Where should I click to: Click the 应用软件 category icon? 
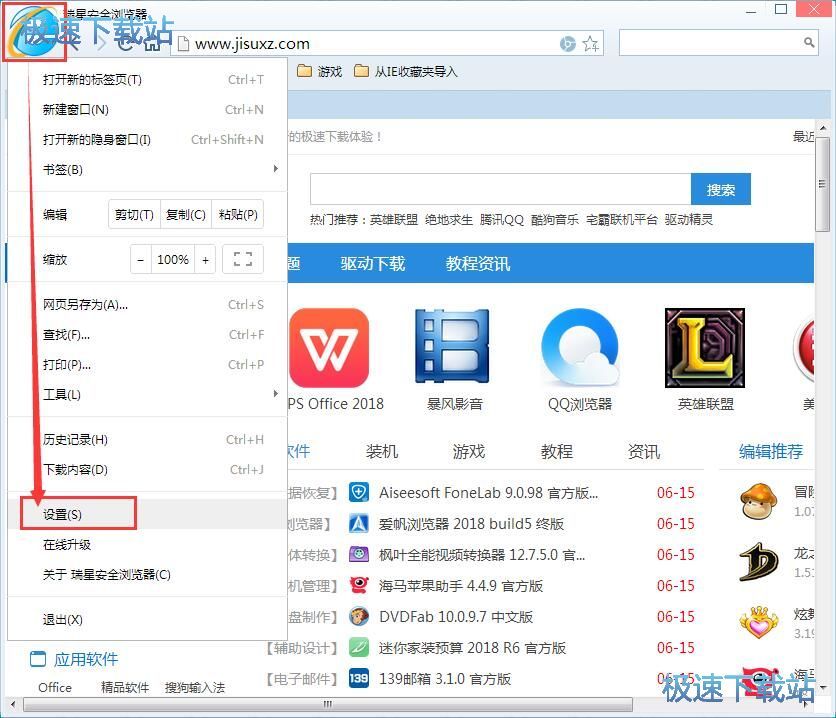[38, 659]
